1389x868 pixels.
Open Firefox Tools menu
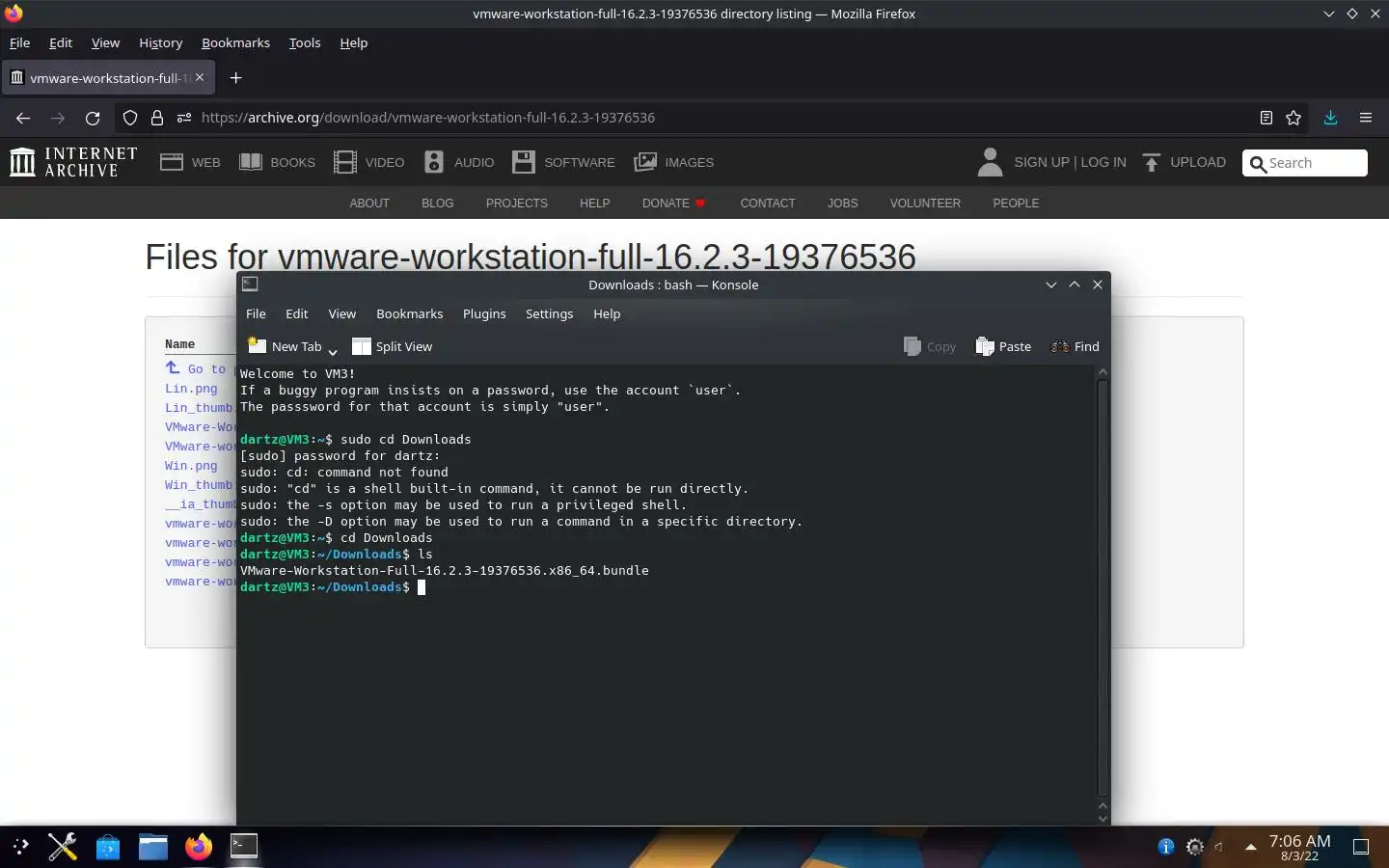[x=305, y=42]
